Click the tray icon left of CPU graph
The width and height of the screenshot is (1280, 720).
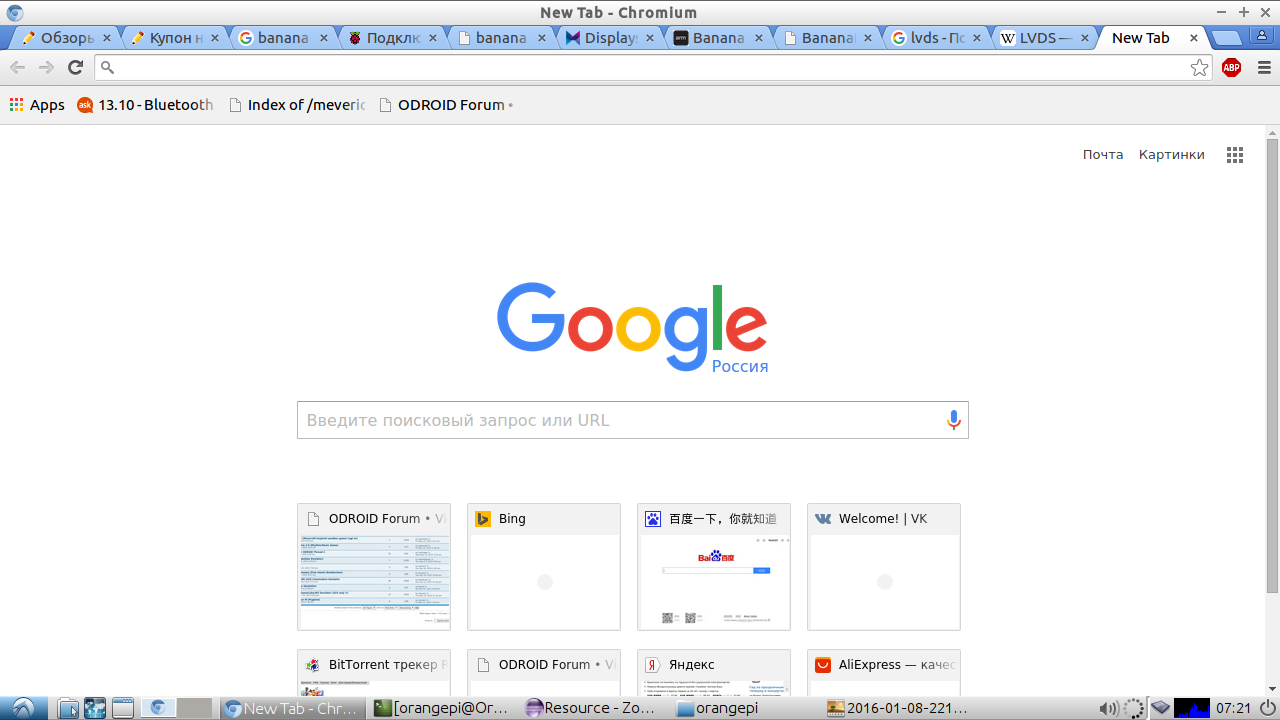(x=1160, y=708)
